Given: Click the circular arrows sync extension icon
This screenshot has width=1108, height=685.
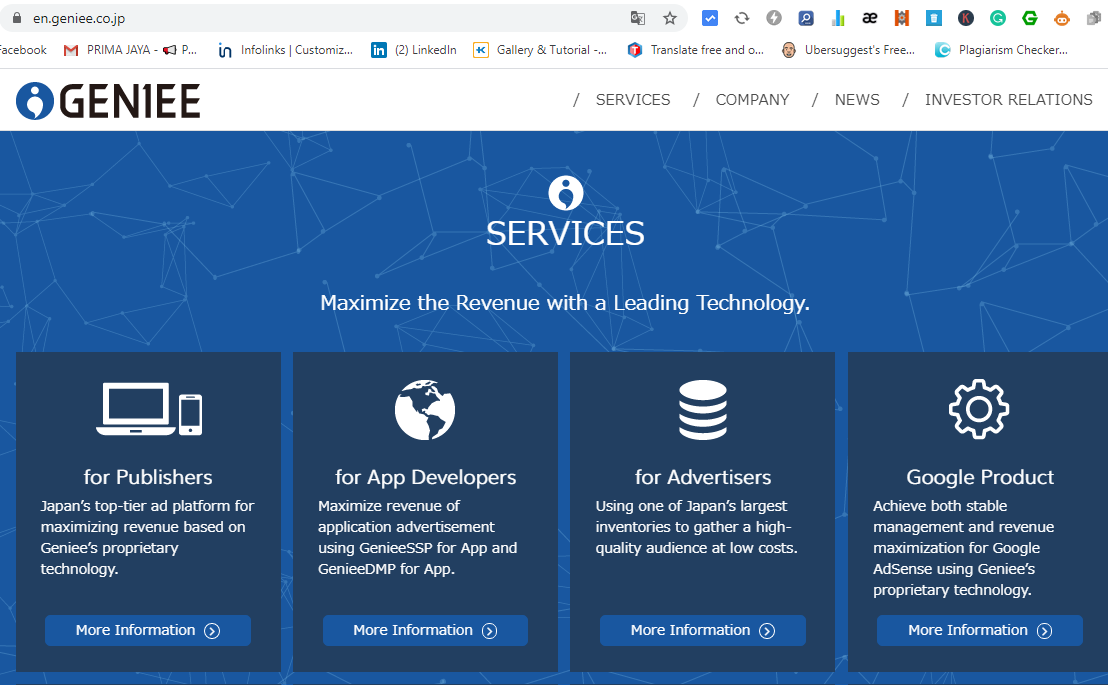Looking at the screenshot, I should click(x=742, y=18).
